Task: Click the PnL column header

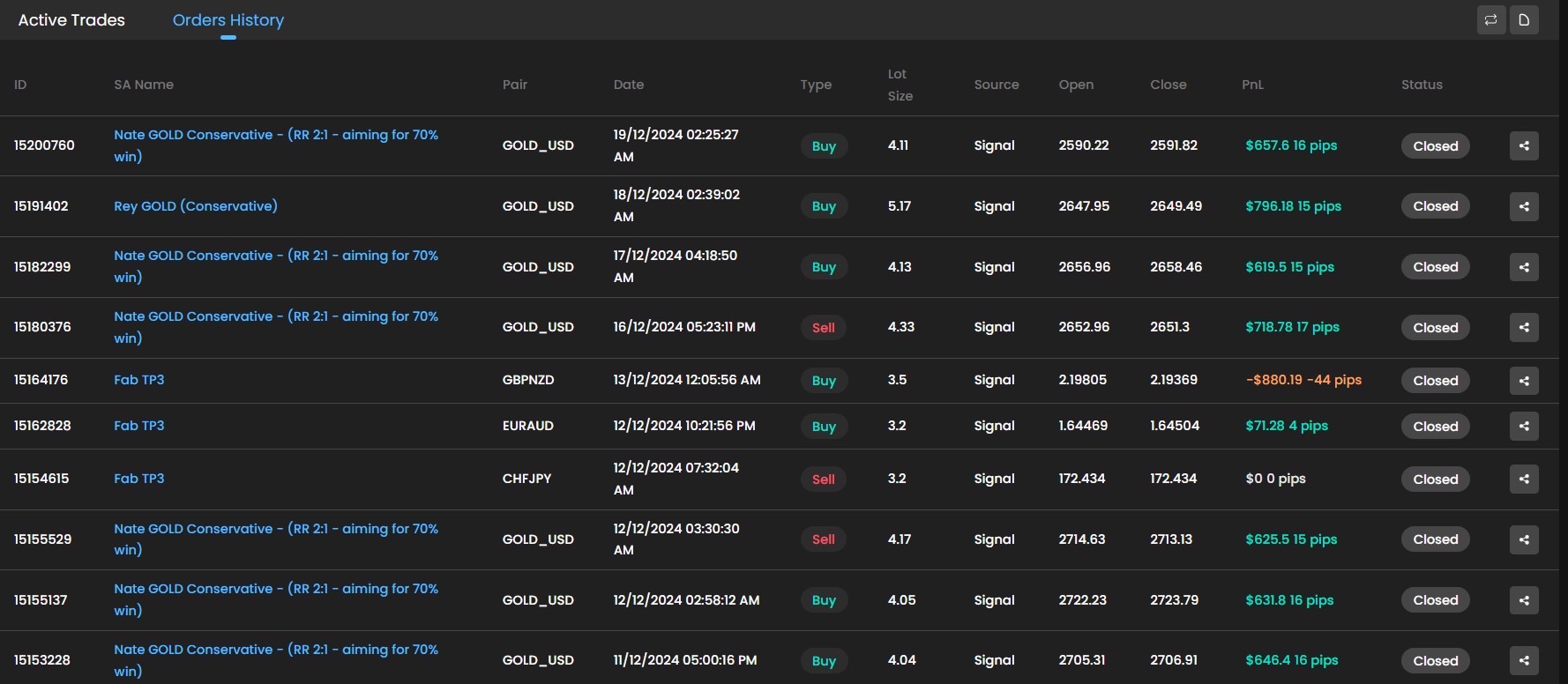Action: 1252,85
